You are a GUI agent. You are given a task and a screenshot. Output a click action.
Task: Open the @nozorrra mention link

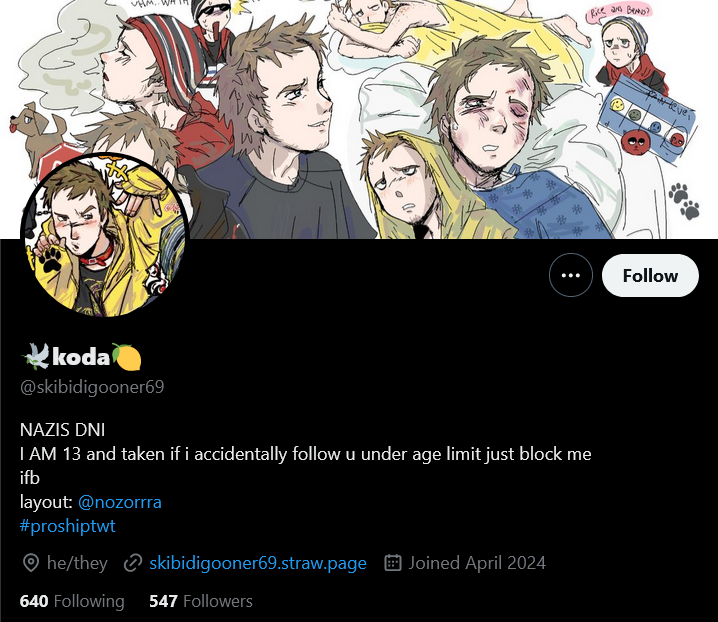click(x=120, y=502)
